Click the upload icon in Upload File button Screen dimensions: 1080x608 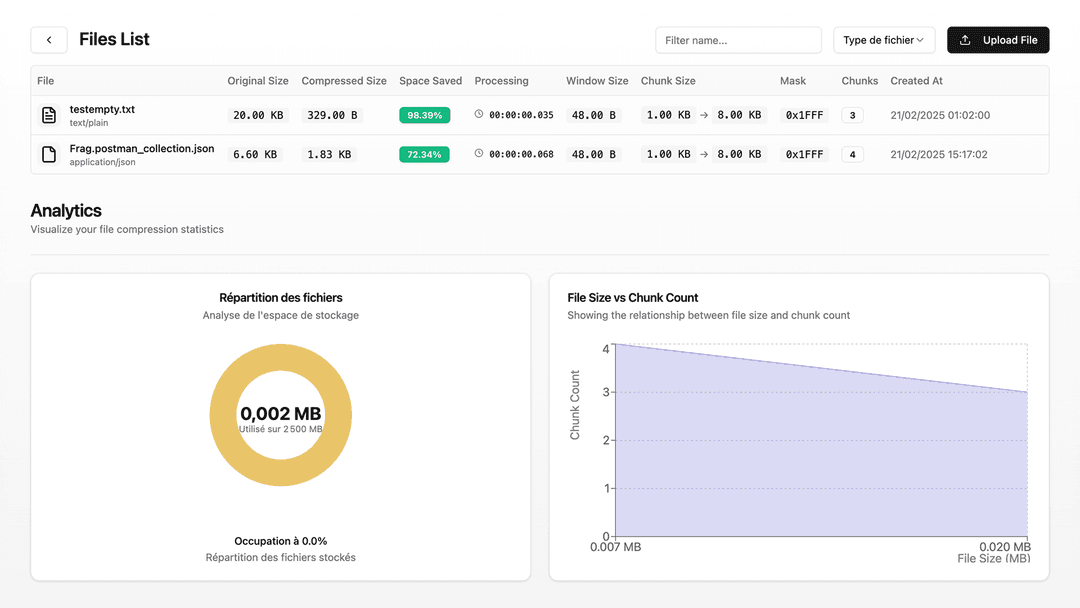pos(965,40)
